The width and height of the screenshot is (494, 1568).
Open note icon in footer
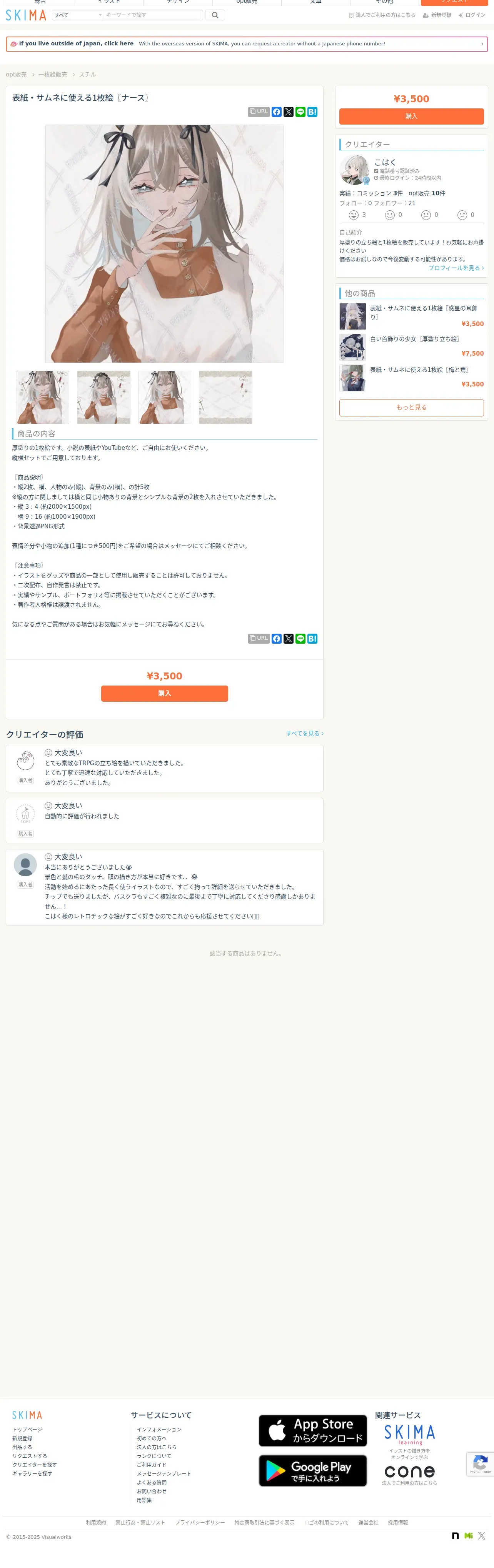tap(455, 1536)
